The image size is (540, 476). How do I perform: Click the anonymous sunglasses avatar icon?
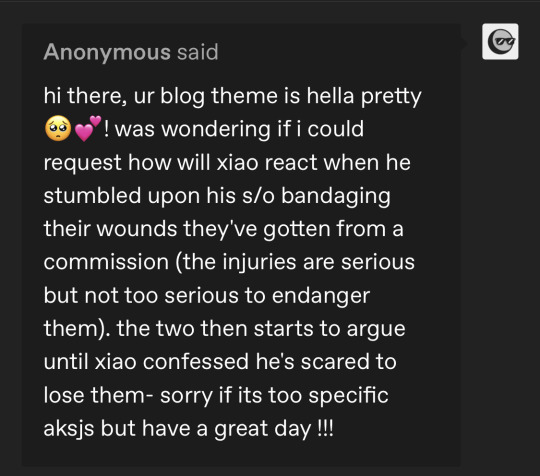tap(500, 41)
